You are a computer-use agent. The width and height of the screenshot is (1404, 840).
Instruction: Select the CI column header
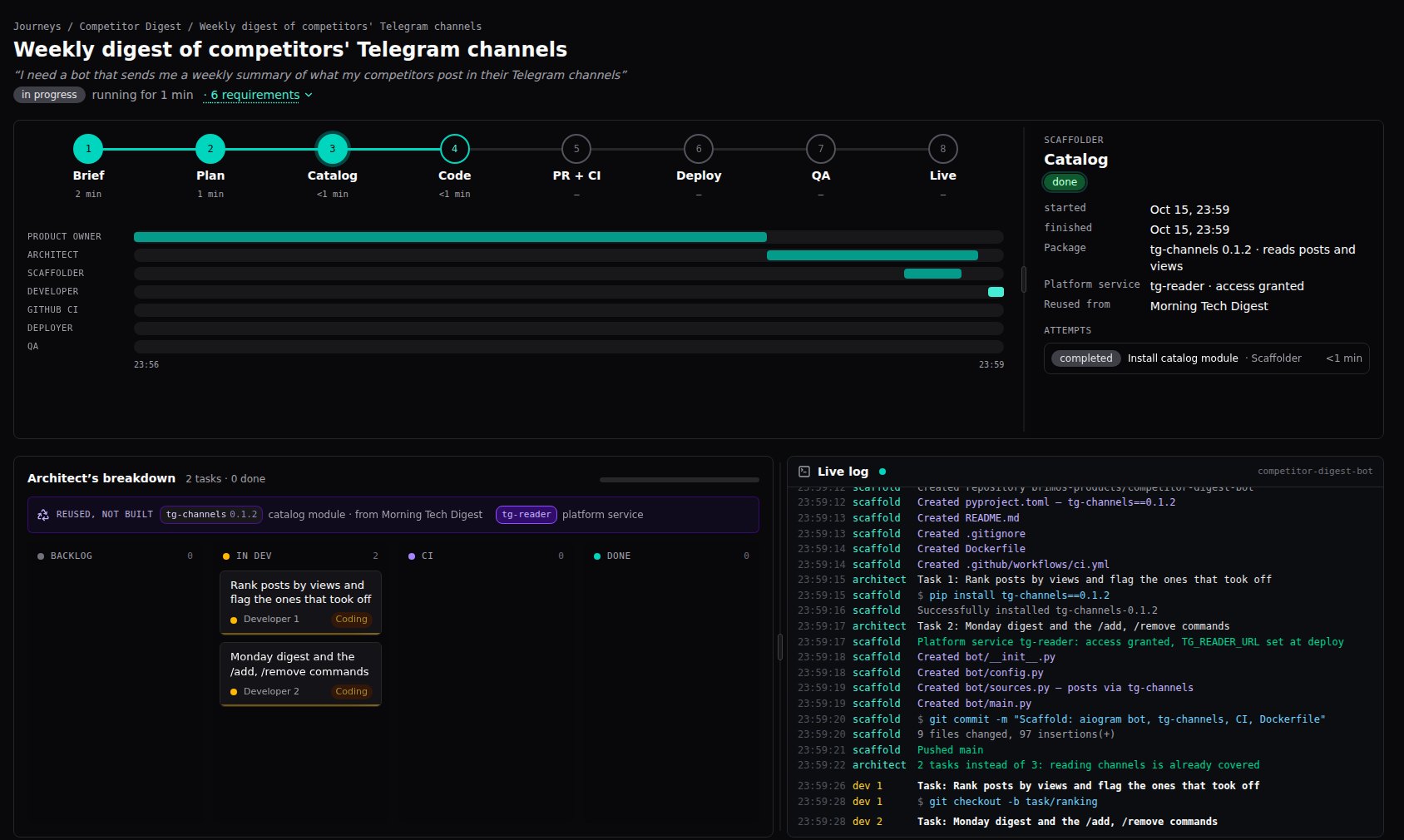[x=486, y=556]
